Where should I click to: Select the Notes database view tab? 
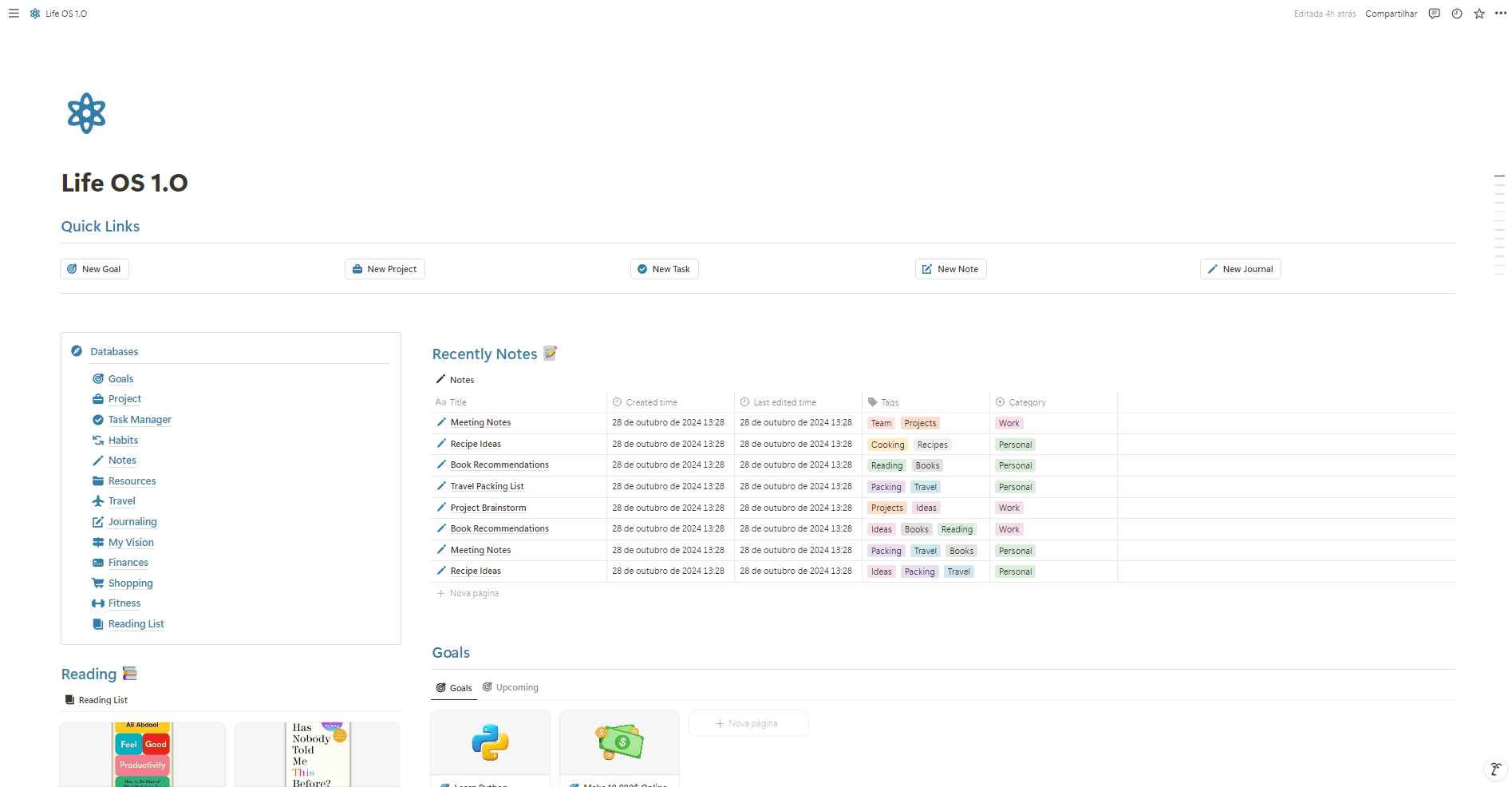455,380
